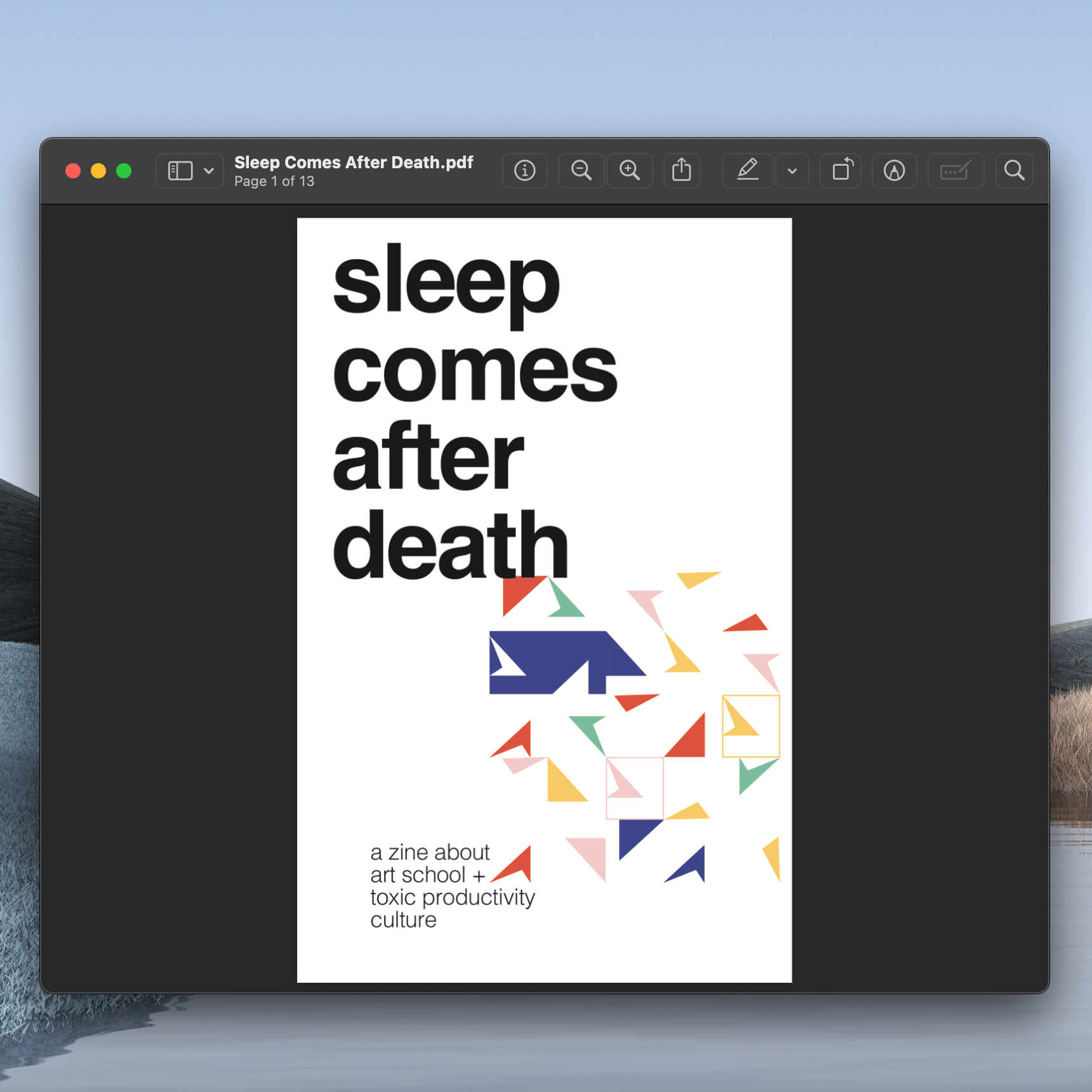Click the filename Sleep Comes After Death.pdf
Screen dimensions: 1092x1092
coord(354,163)
